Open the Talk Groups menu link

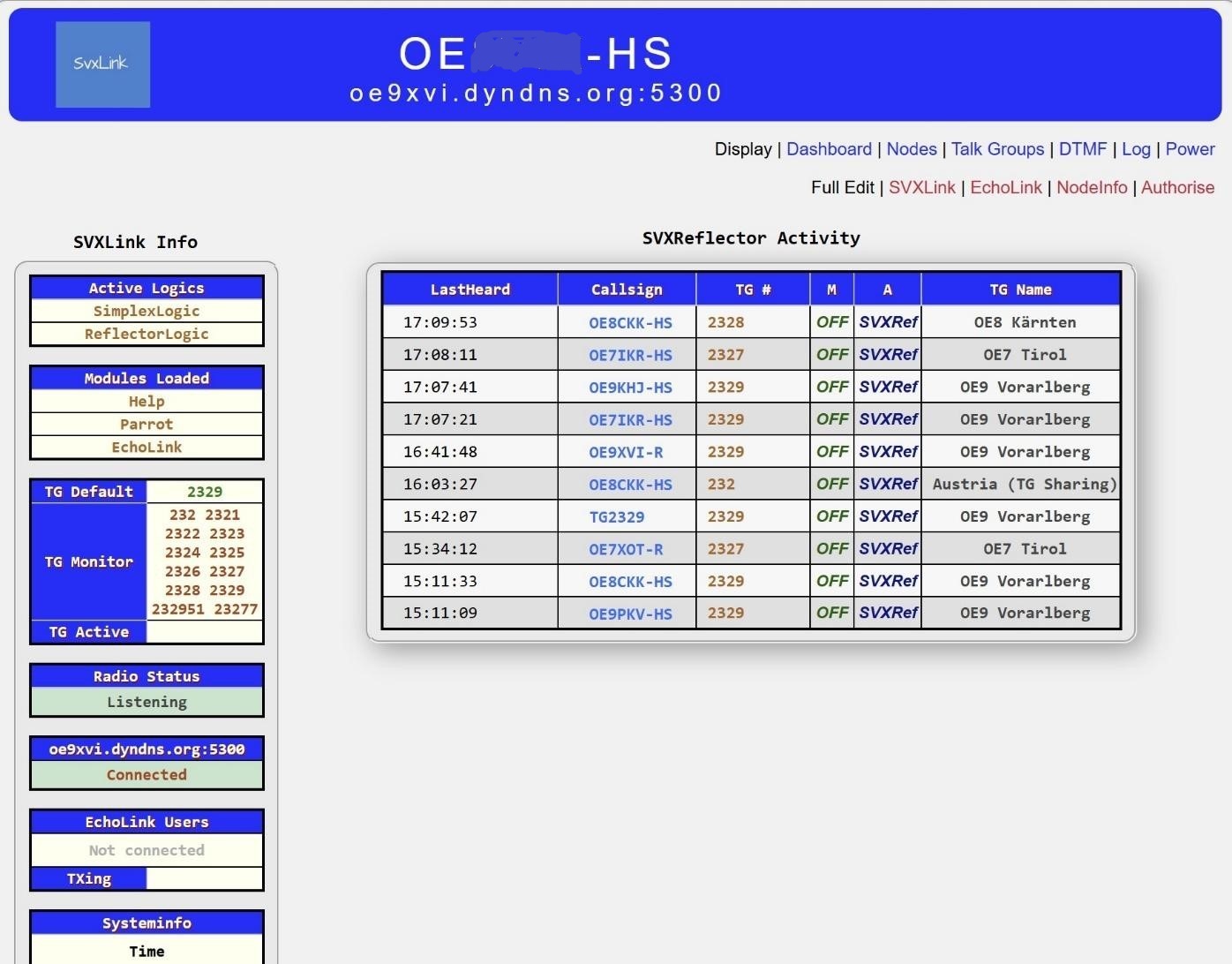point(996,149)
